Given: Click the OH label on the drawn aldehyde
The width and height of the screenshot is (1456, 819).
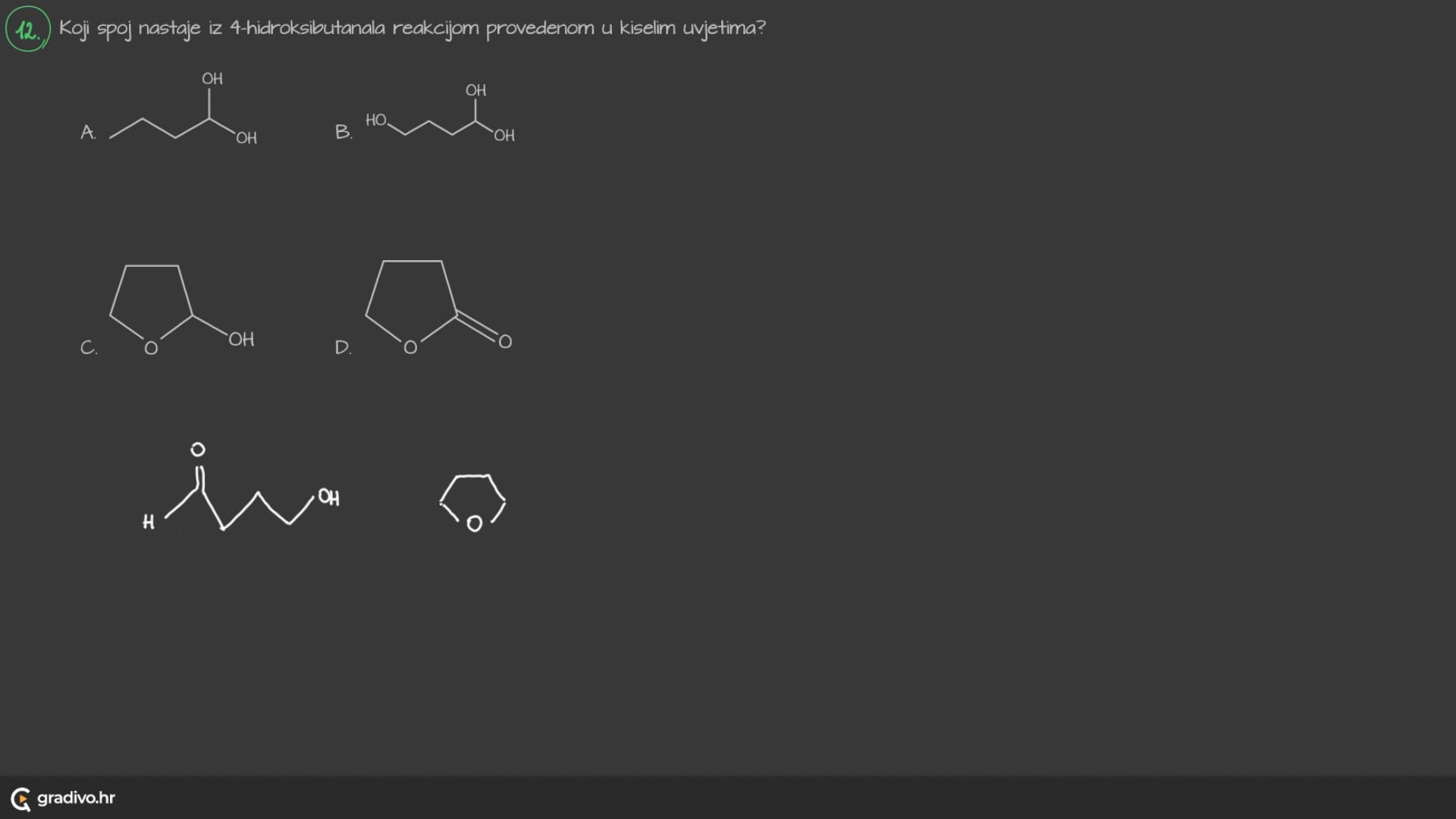Looking at the screenshot, I should coord(328,497).
